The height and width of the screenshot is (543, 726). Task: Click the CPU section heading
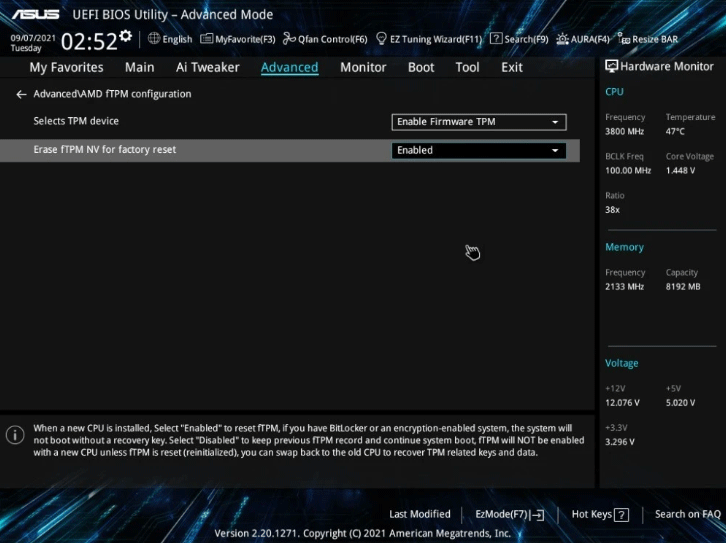(614, 92)
